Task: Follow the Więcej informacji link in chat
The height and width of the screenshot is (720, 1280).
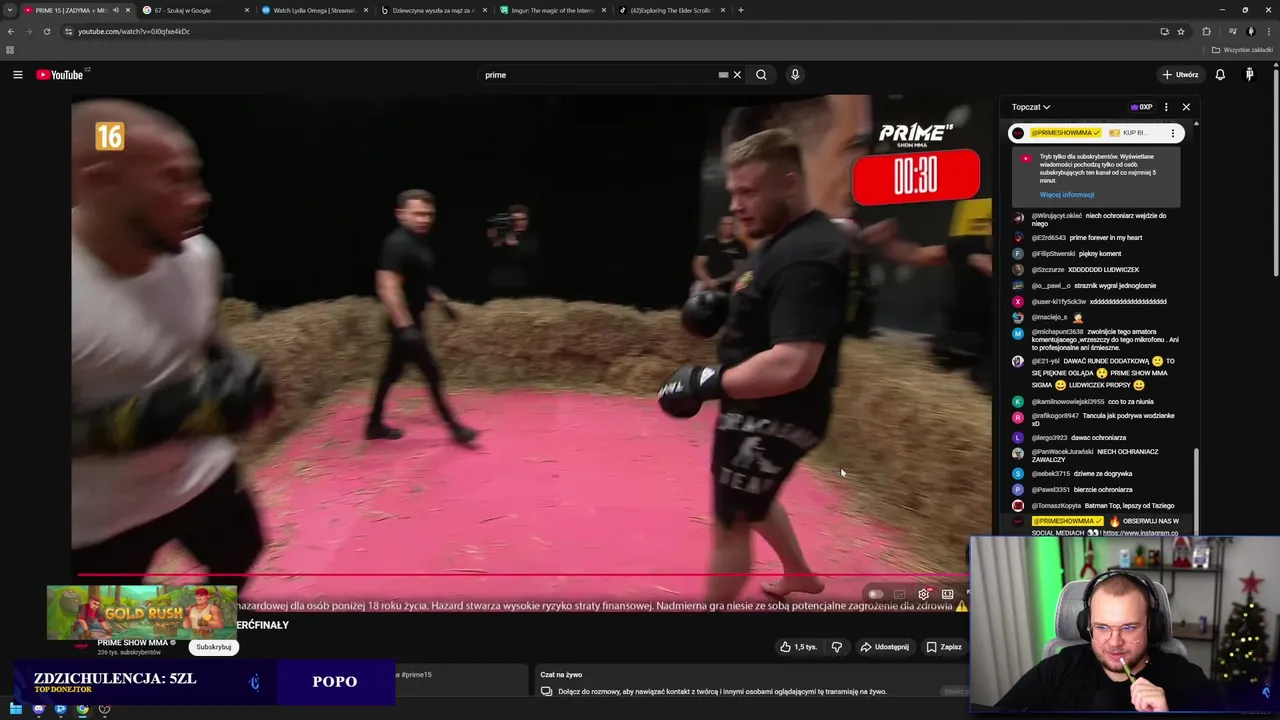Action: pyautogui.click(x=1066, y=195)
